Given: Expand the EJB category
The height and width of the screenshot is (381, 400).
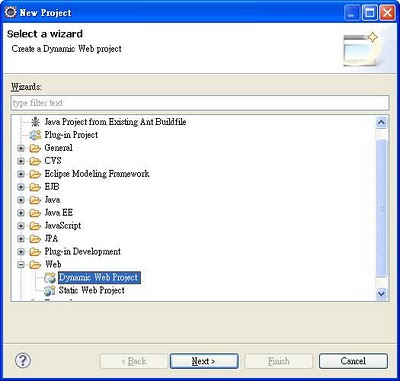Looking at the screenshot, I should pos(21,187).
